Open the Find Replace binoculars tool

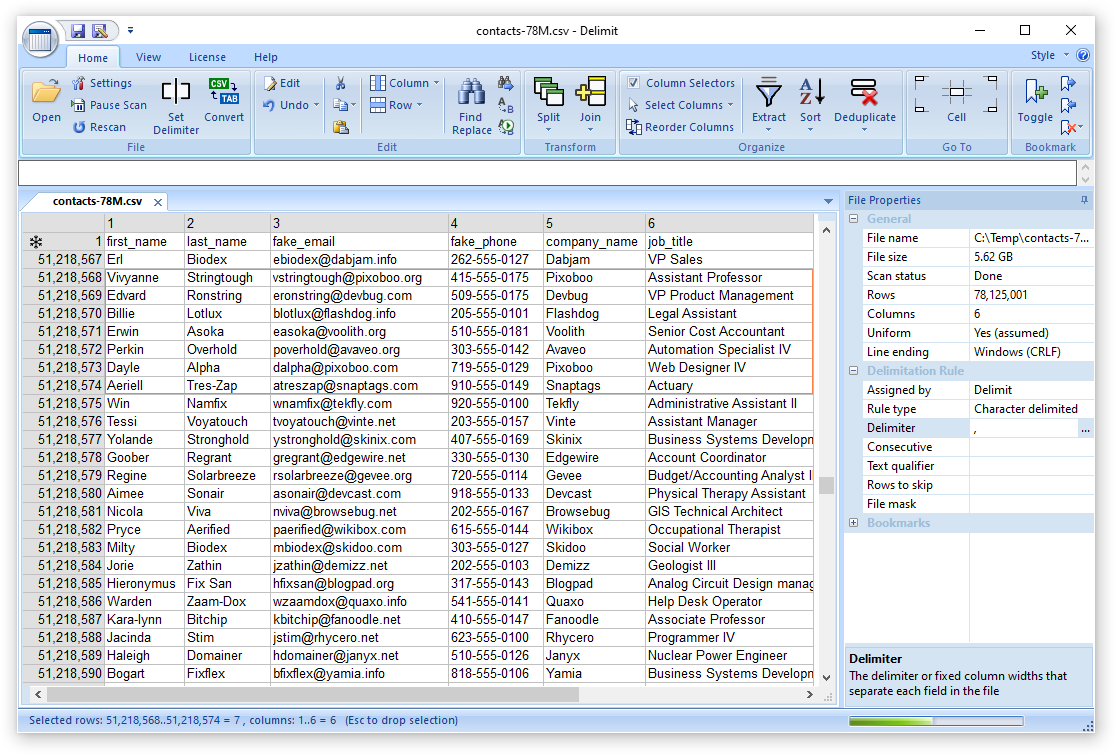tap(471, 93)
